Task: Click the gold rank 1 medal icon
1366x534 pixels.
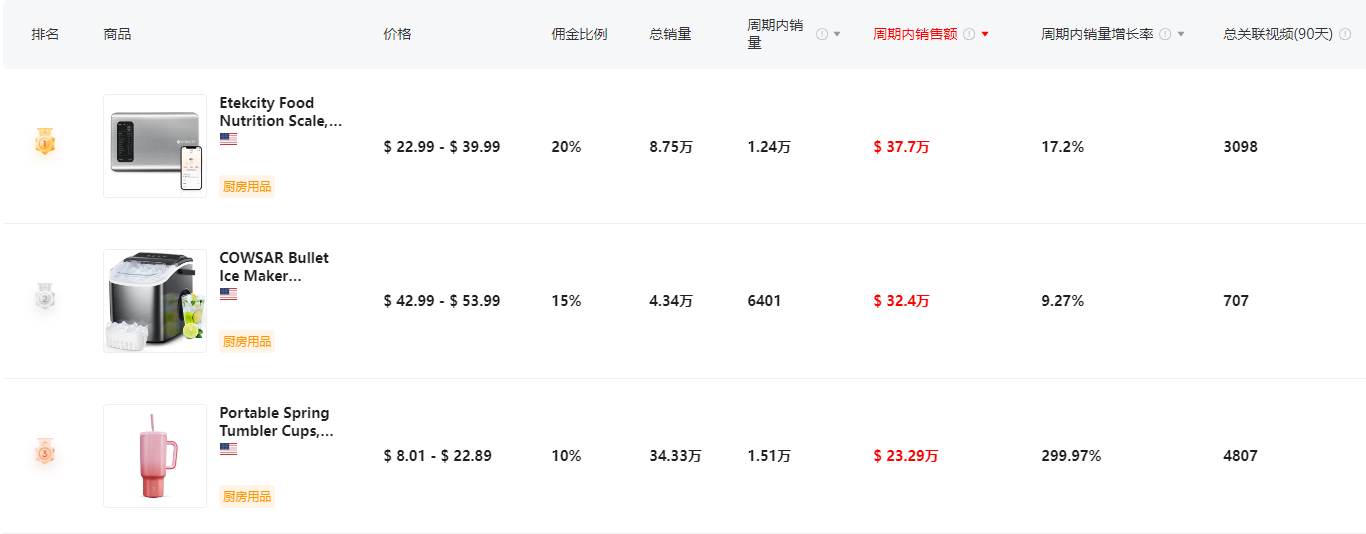Action: pyautogui.click(x=45, y=142)
